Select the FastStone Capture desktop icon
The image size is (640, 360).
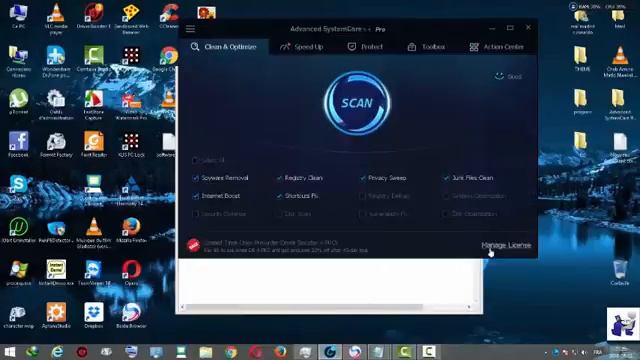click(x=93, y=105)
